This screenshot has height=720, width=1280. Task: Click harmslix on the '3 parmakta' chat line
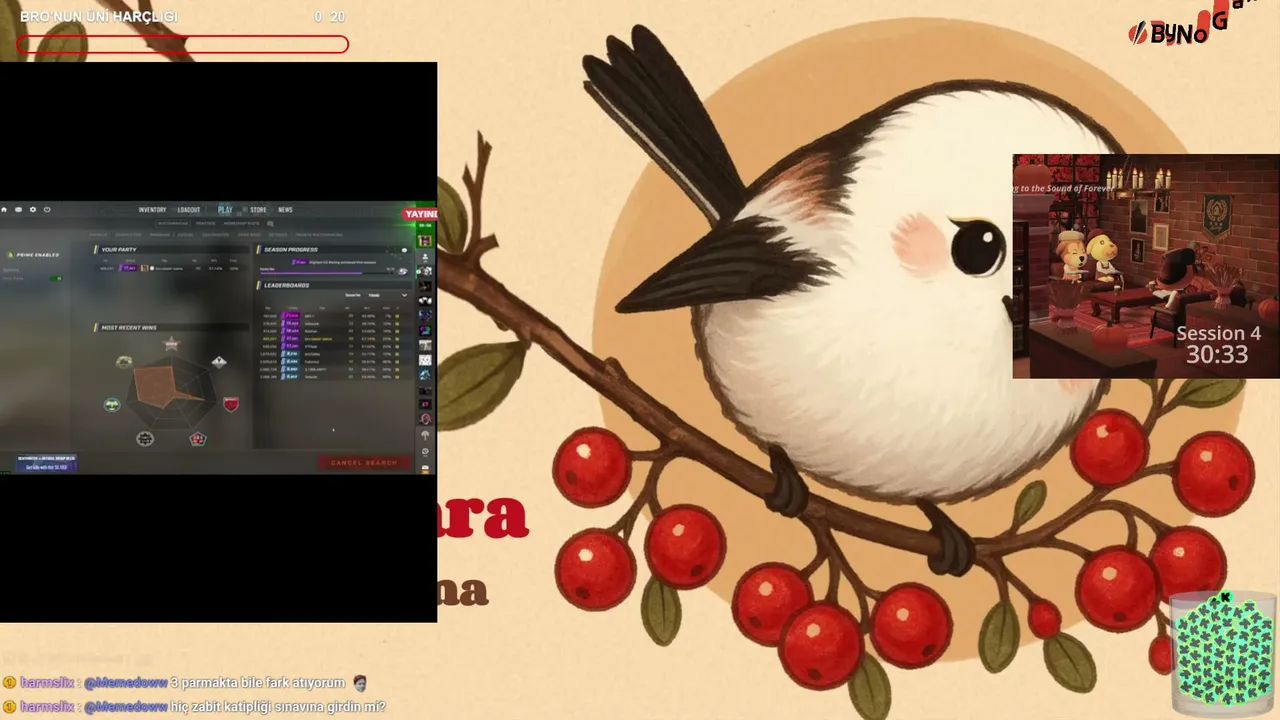(46, 683)
